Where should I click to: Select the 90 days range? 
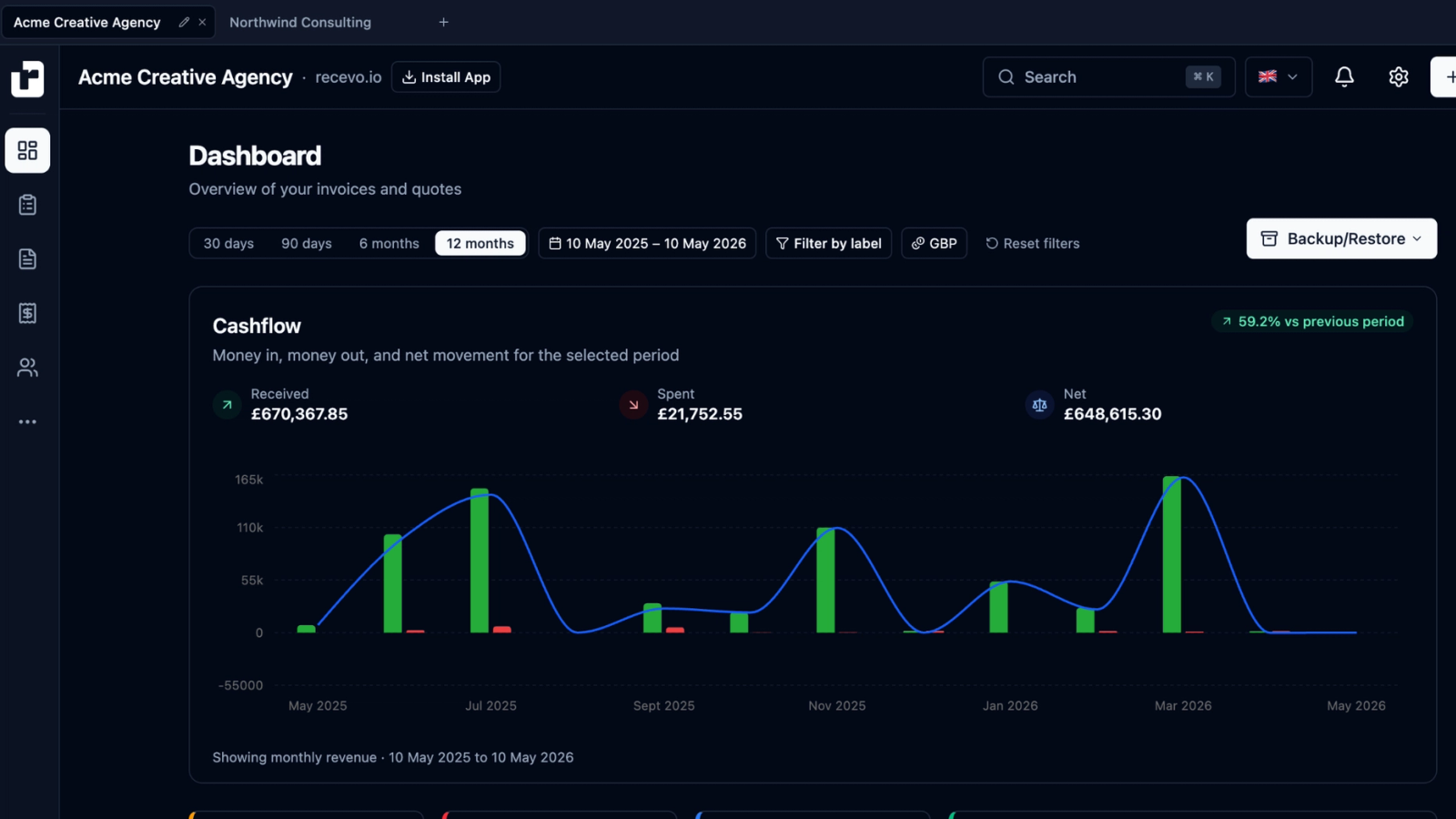[x=307, y=243]
